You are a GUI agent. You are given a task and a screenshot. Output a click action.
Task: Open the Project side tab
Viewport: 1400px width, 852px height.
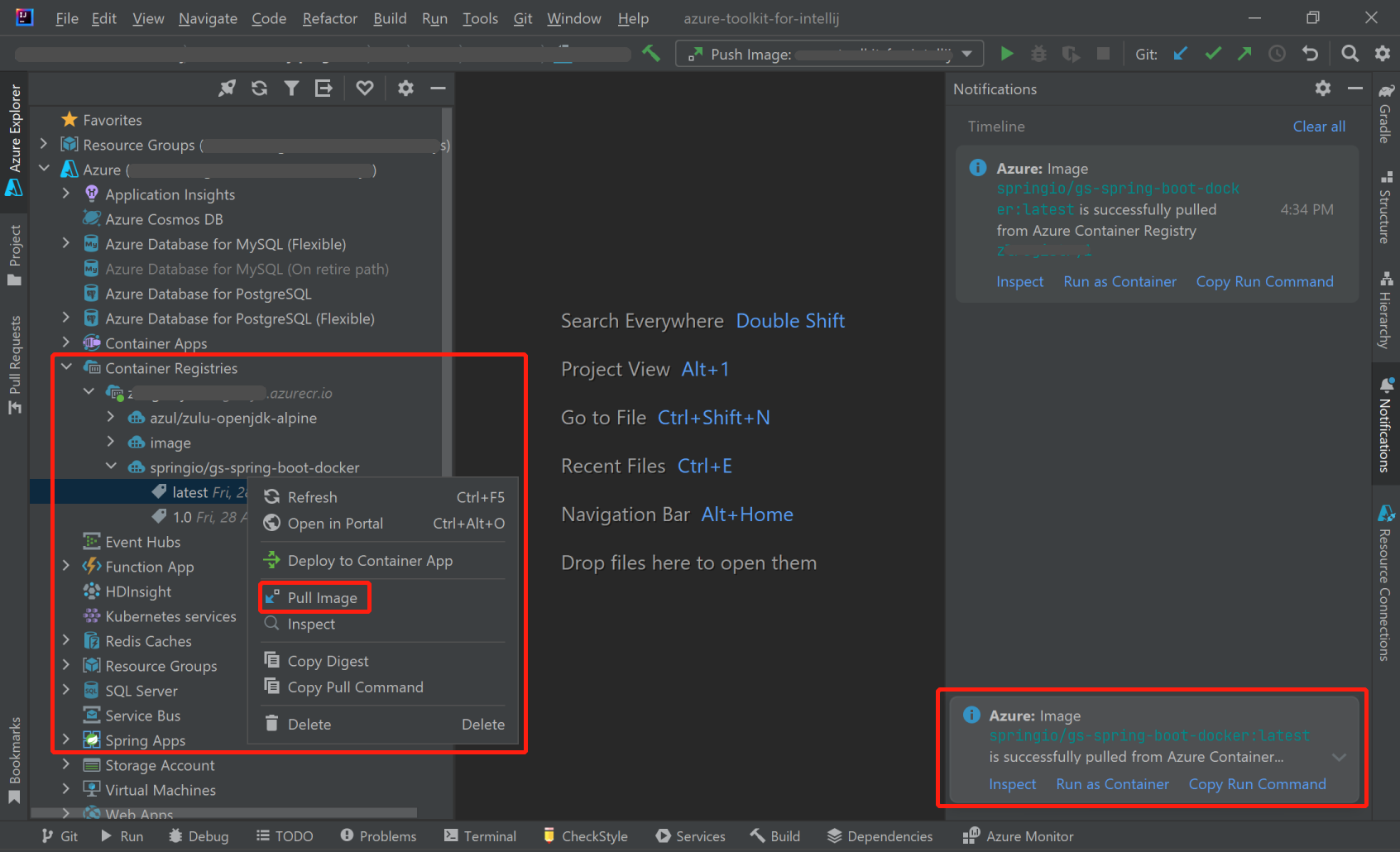pos(14,255)
